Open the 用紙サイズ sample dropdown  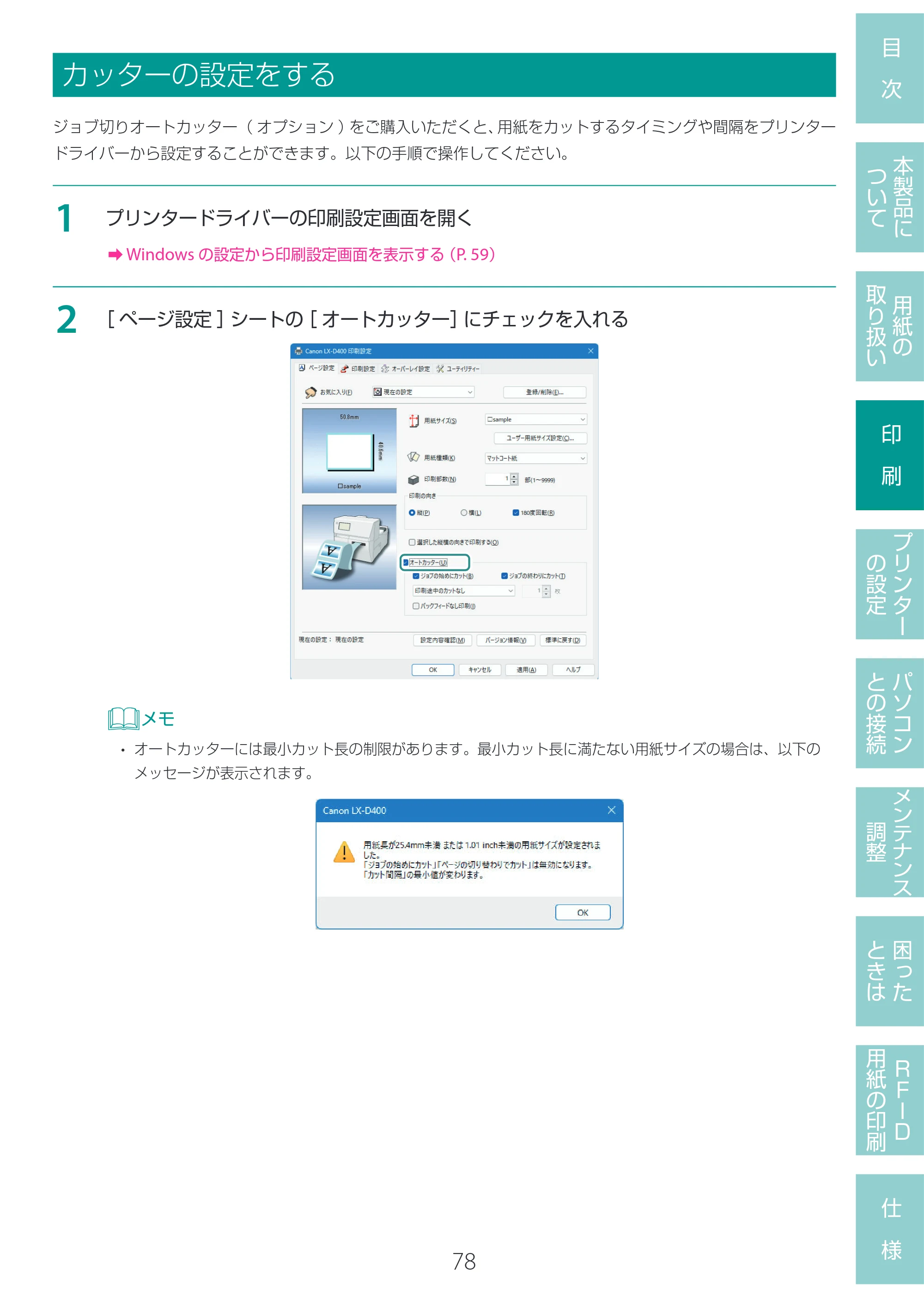coord(536,419)
